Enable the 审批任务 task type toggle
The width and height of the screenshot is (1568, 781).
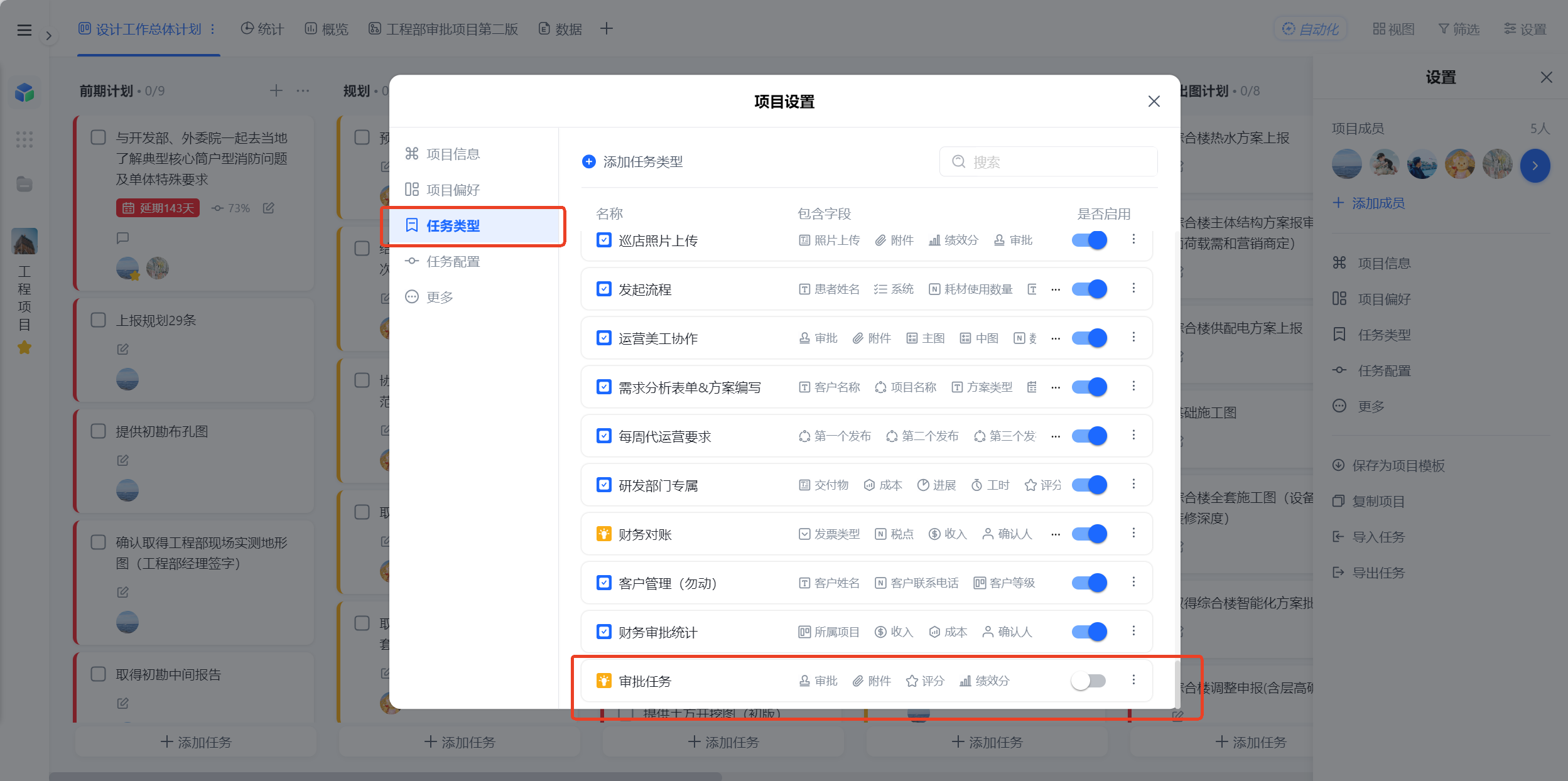click(x=1089, y=681)
